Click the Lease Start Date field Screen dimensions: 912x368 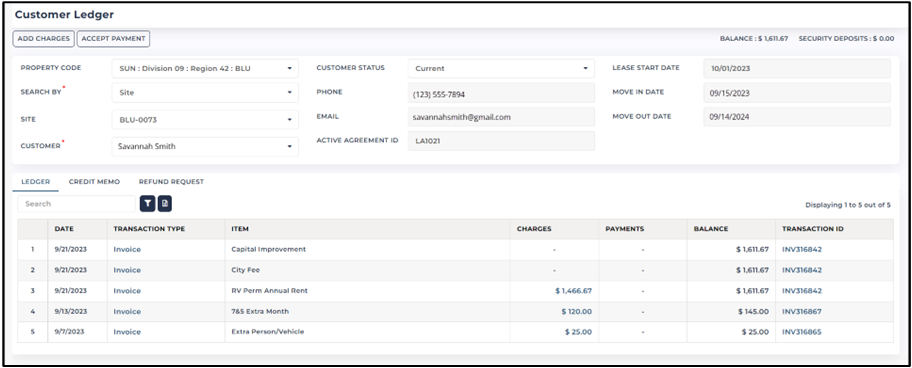(797, 69)
